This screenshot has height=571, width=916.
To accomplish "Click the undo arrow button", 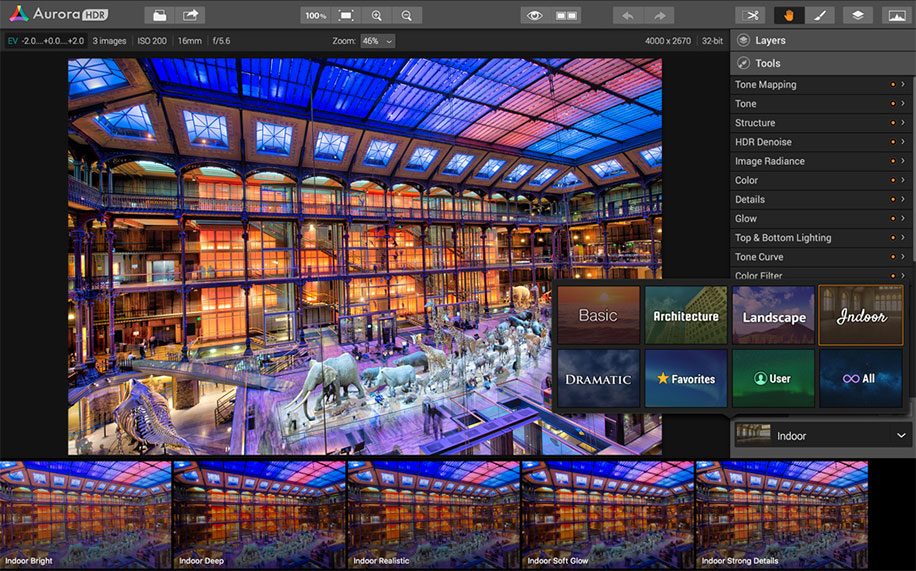I will (628, 15).
